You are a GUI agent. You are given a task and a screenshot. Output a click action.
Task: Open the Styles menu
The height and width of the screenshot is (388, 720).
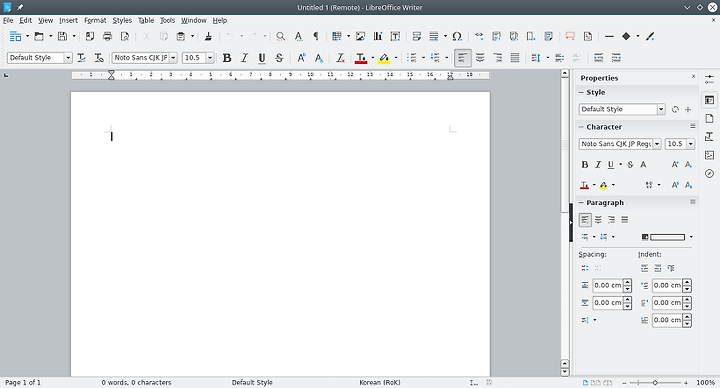[122, 20]
